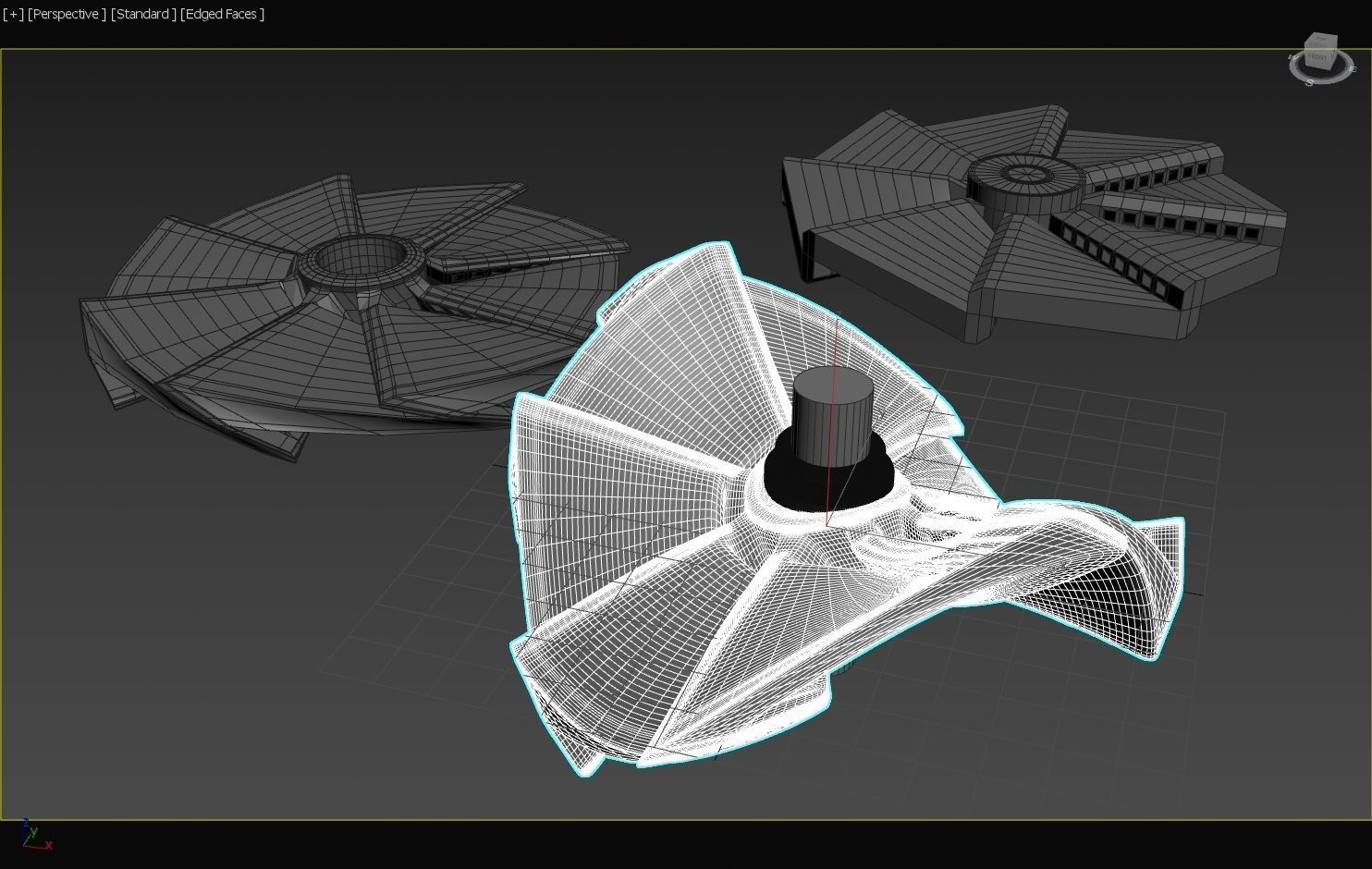Click the ViewCube in the viewport corner
Viewport: 1372px width, 869px height.
point(1320,51)
